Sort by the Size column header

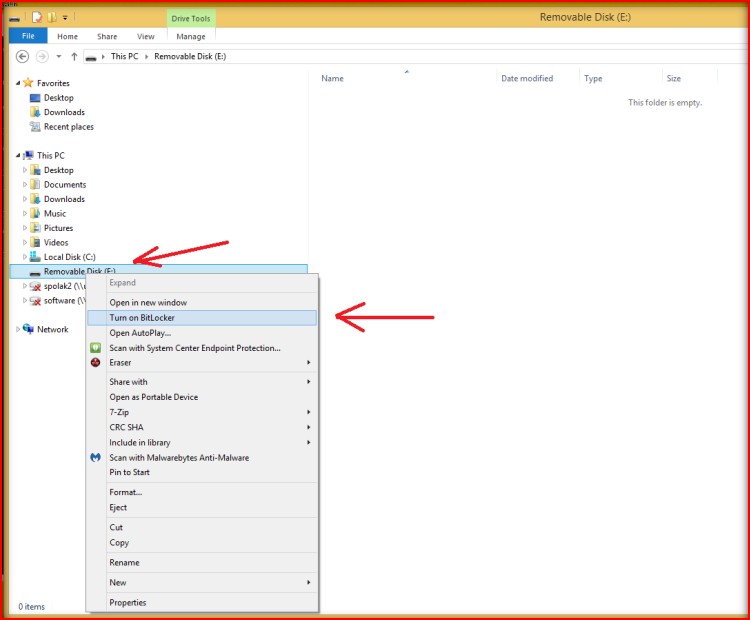click(x=673, y=78)
